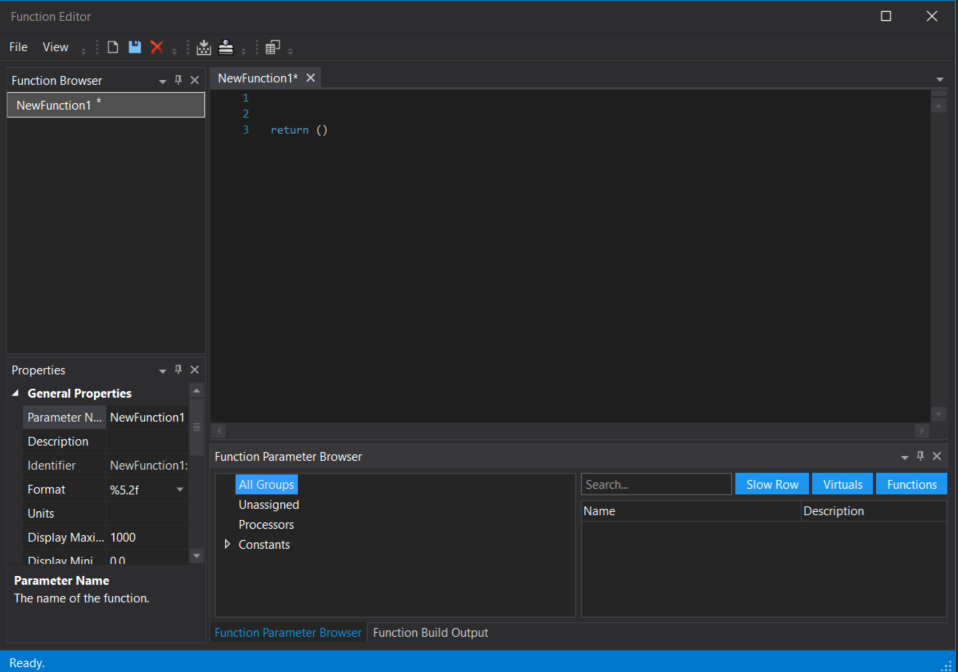Pin the Function Parameter Browser panel
Viewport: 958px width, 672px height.
(920, 456)
